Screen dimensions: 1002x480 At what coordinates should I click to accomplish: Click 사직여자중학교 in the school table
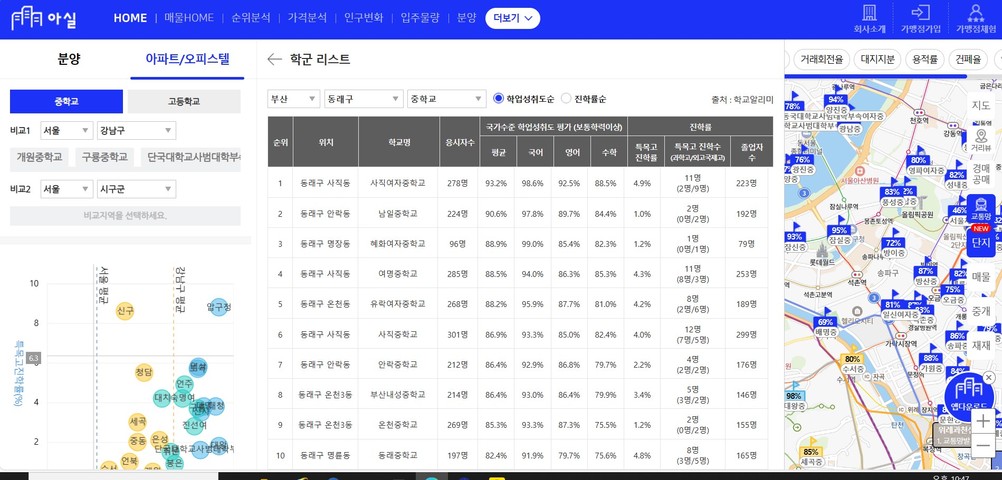[397, 183]
